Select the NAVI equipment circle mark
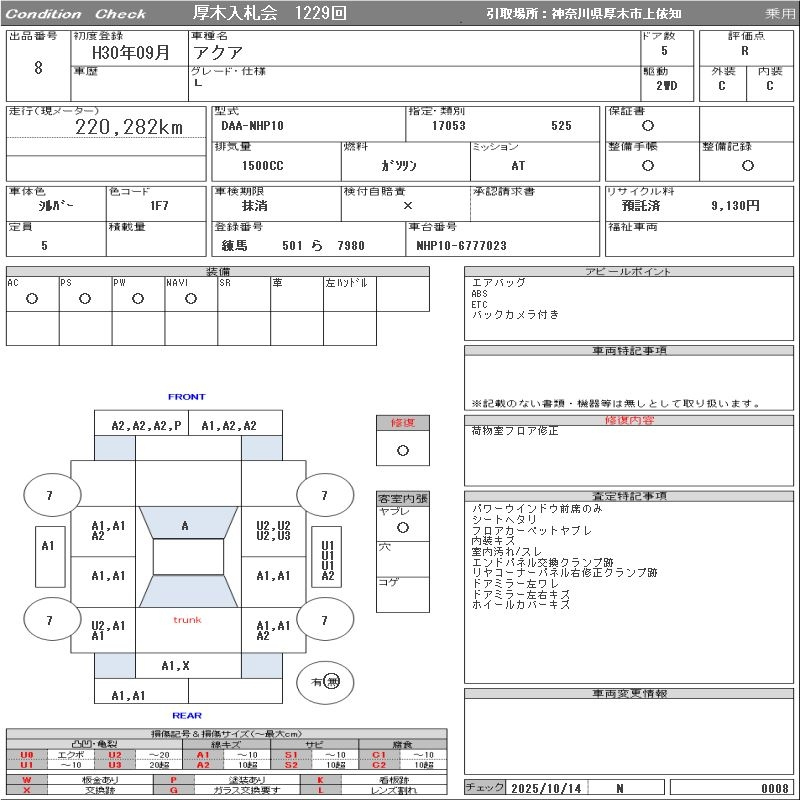800x800 pixels. click(191, 299)
